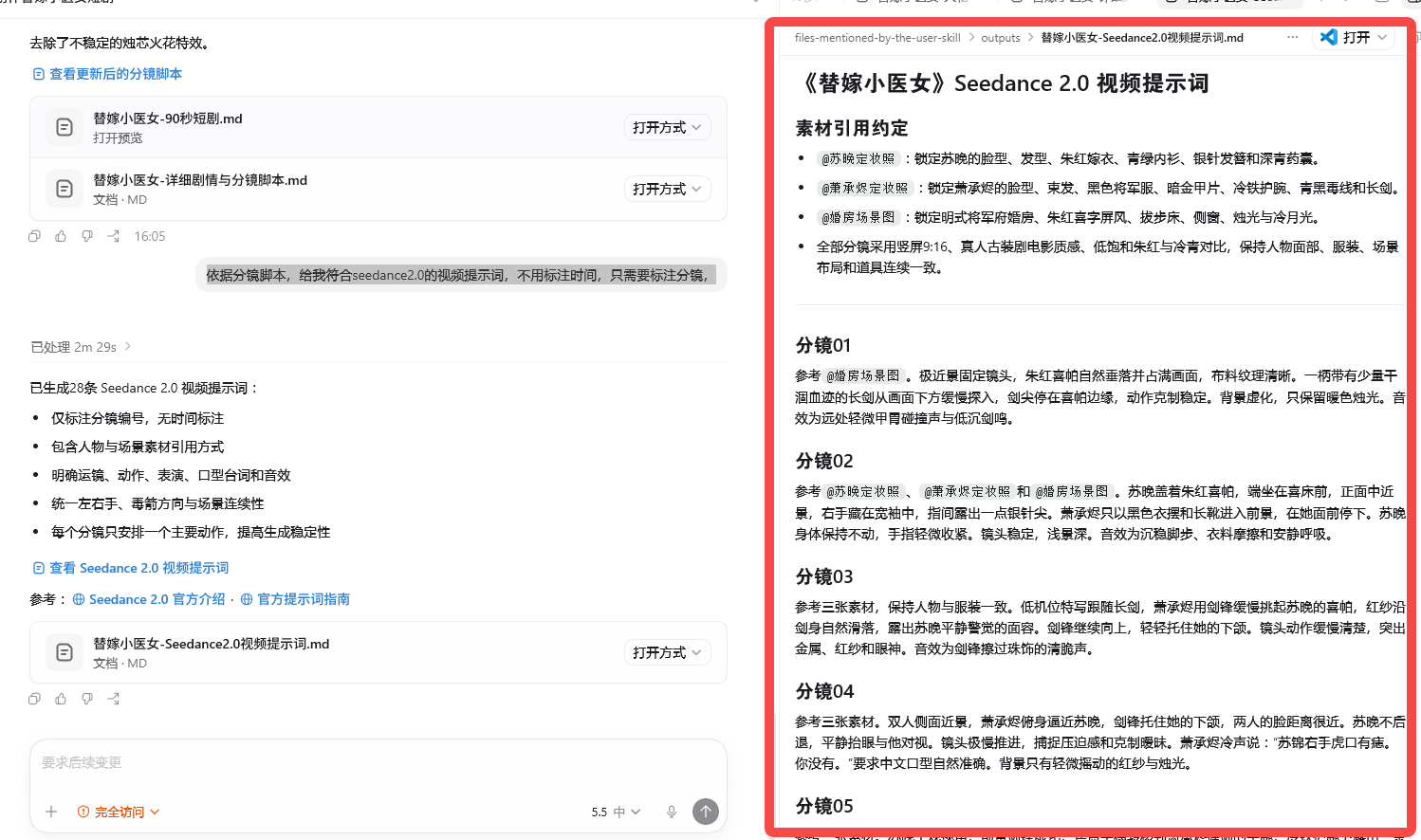Thumbs-up the reply timestamped 16:05

[61, 236]
